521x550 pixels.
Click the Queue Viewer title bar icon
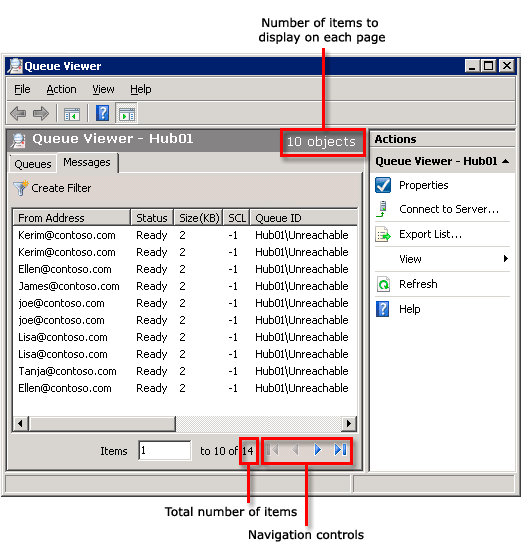pyautogui.click(x=15, y=66)
